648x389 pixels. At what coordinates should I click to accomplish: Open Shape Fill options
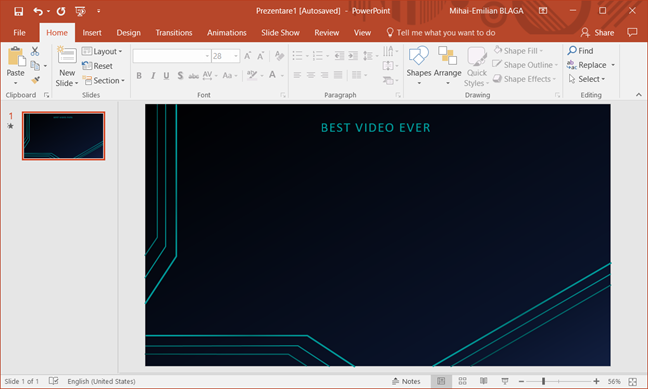[519, 51]
